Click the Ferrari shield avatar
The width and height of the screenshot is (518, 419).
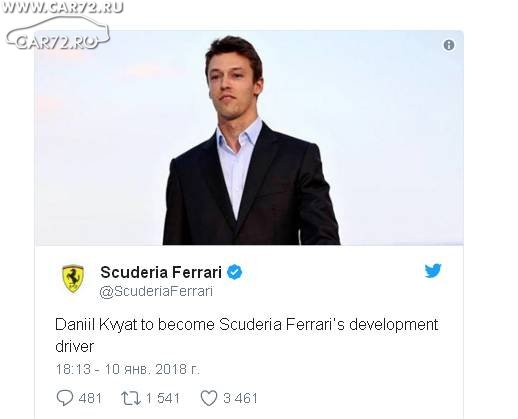tap(73, 279)
